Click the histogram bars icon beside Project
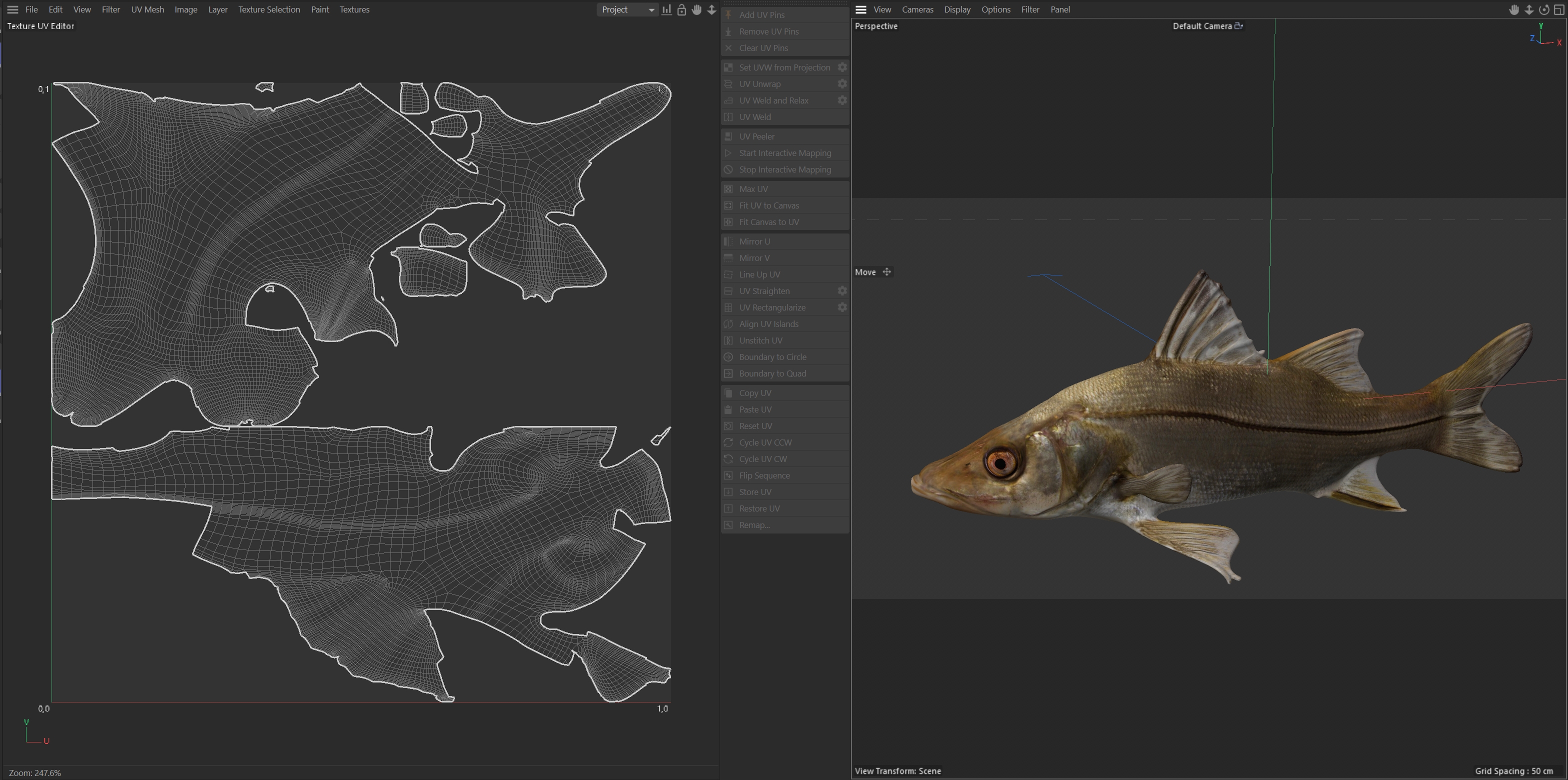The image size is (1568, 780). (x=666, y=9)
